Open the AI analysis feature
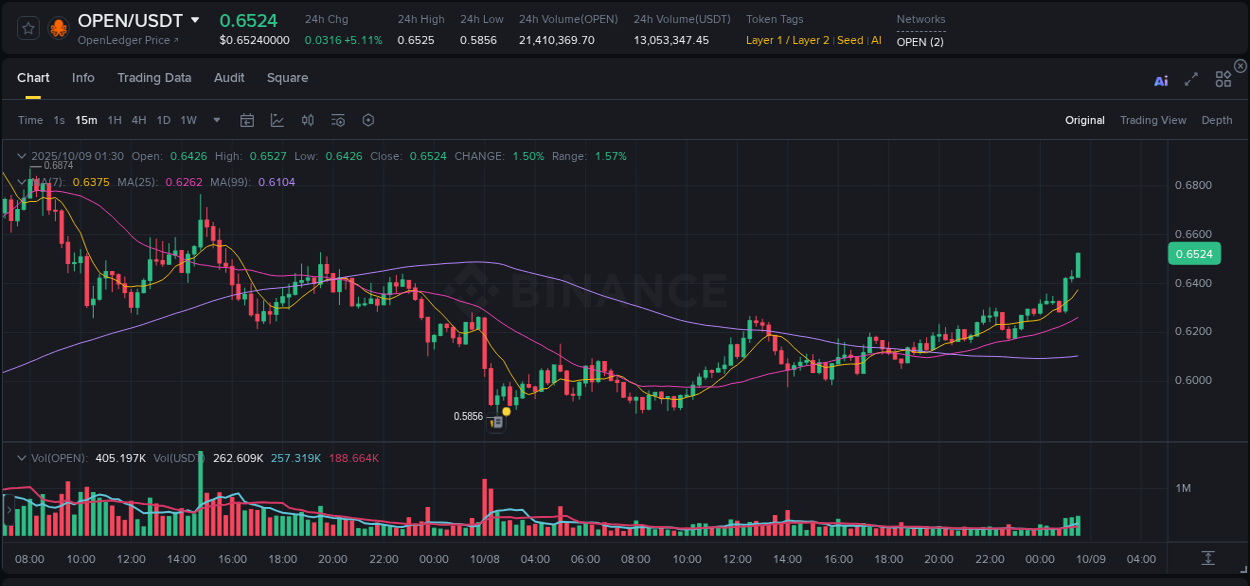The height and width of the screenshot is (586, 1250). pos(1160,80)
